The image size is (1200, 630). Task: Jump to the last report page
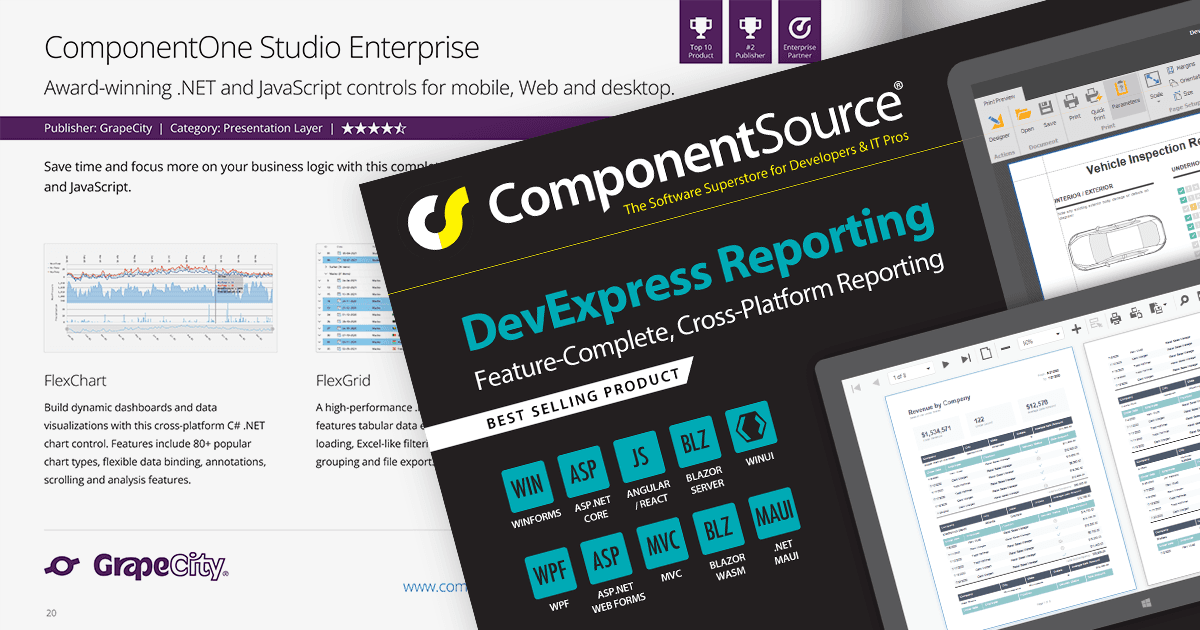(965, 358)
